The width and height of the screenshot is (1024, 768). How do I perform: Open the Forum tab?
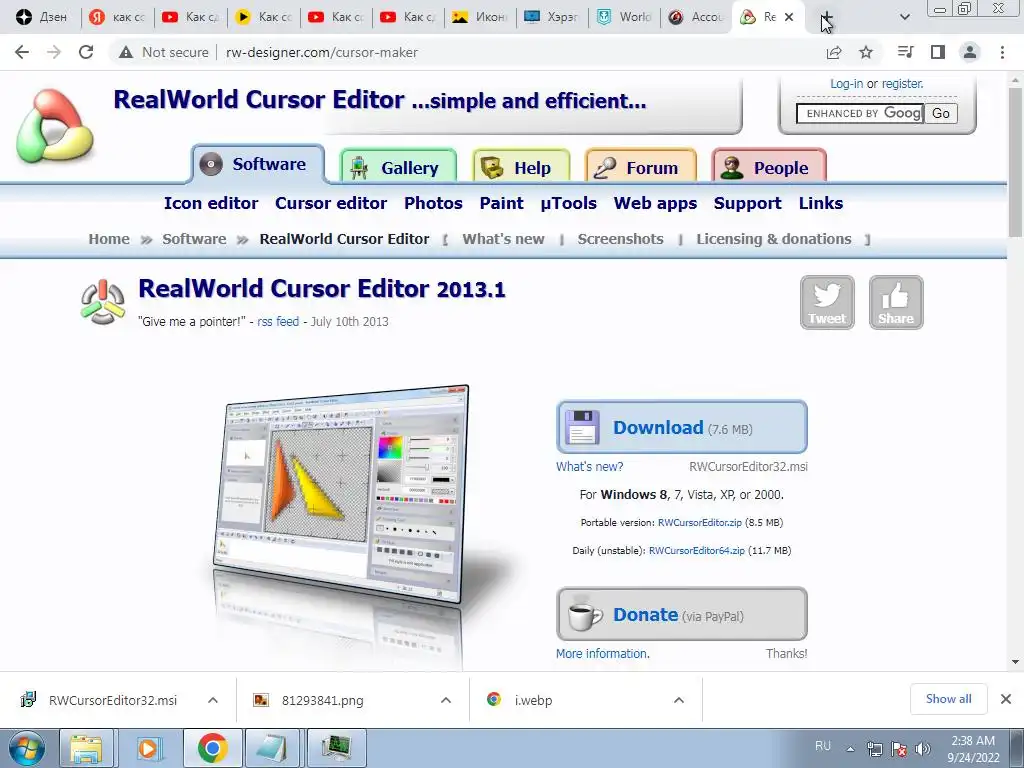641,167
